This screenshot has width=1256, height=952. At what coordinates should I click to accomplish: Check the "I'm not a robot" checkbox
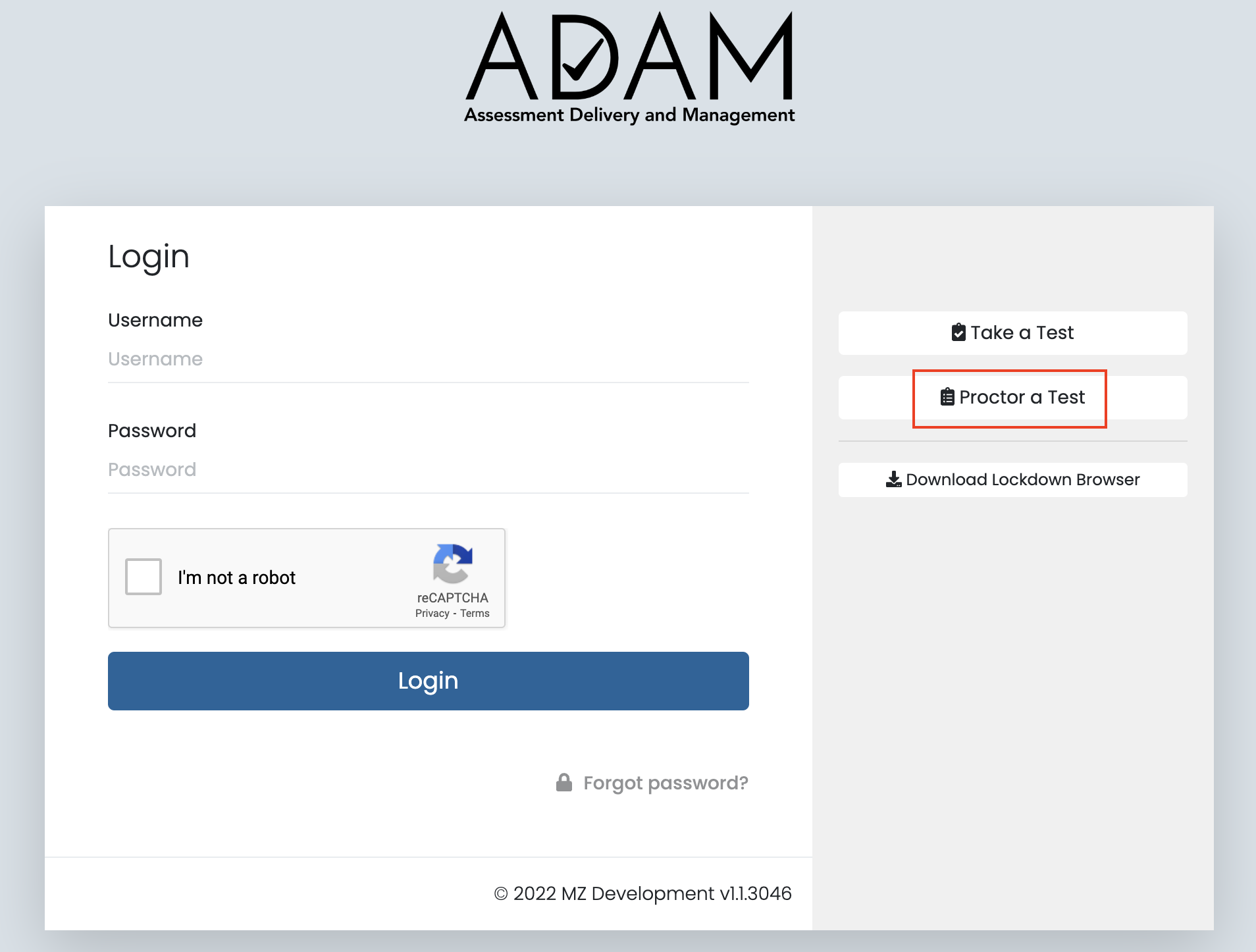[144, 577]
